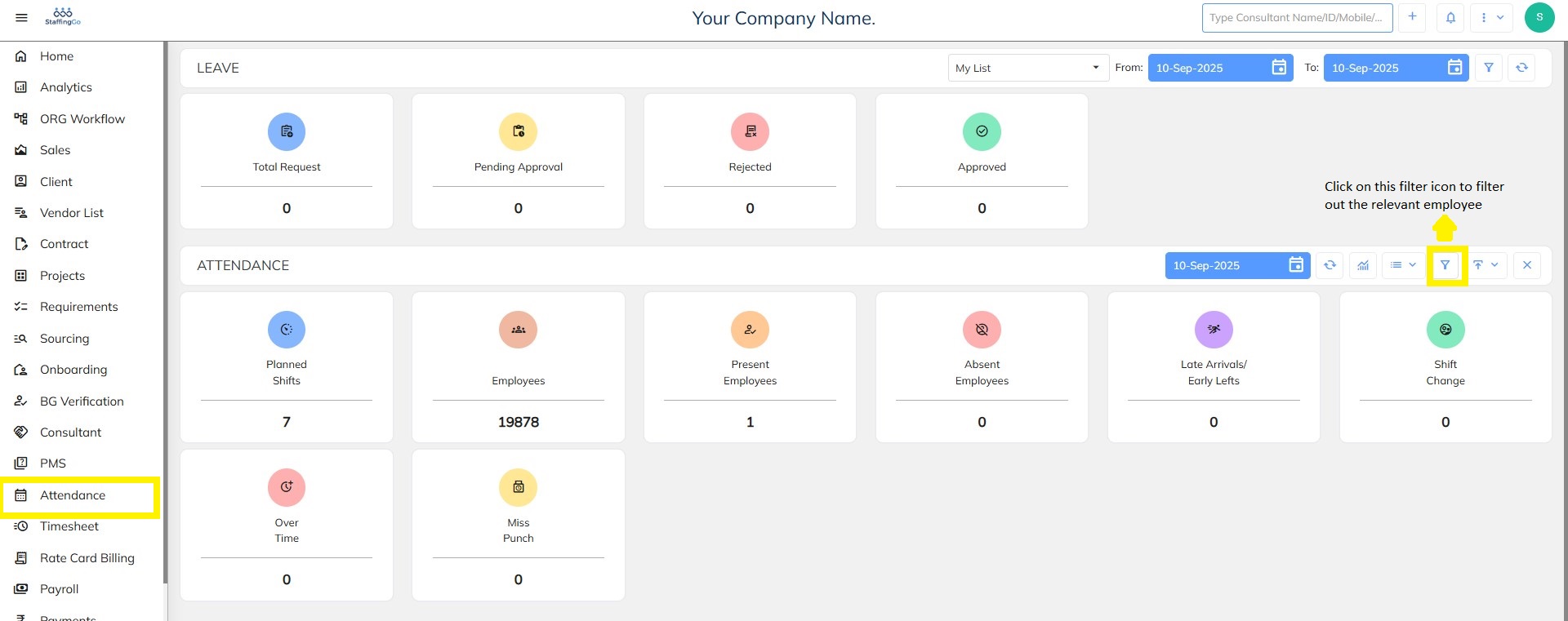Expand the My List dropdown

1027,68
